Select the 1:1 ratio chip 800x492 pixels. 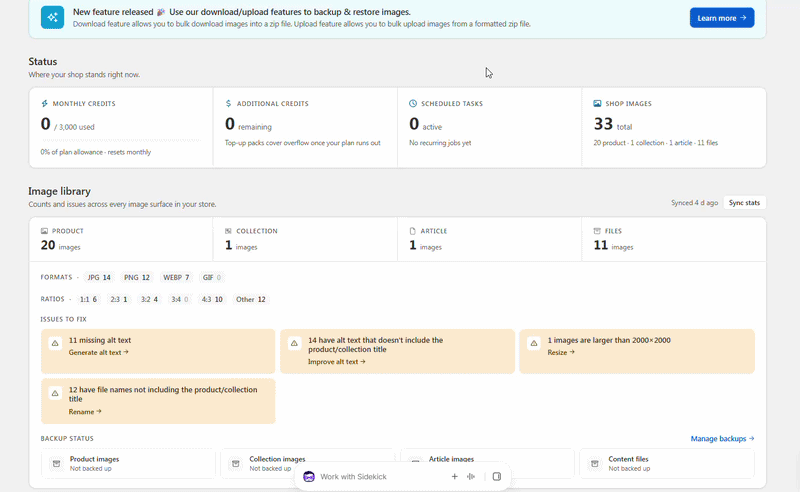[88, 300]
